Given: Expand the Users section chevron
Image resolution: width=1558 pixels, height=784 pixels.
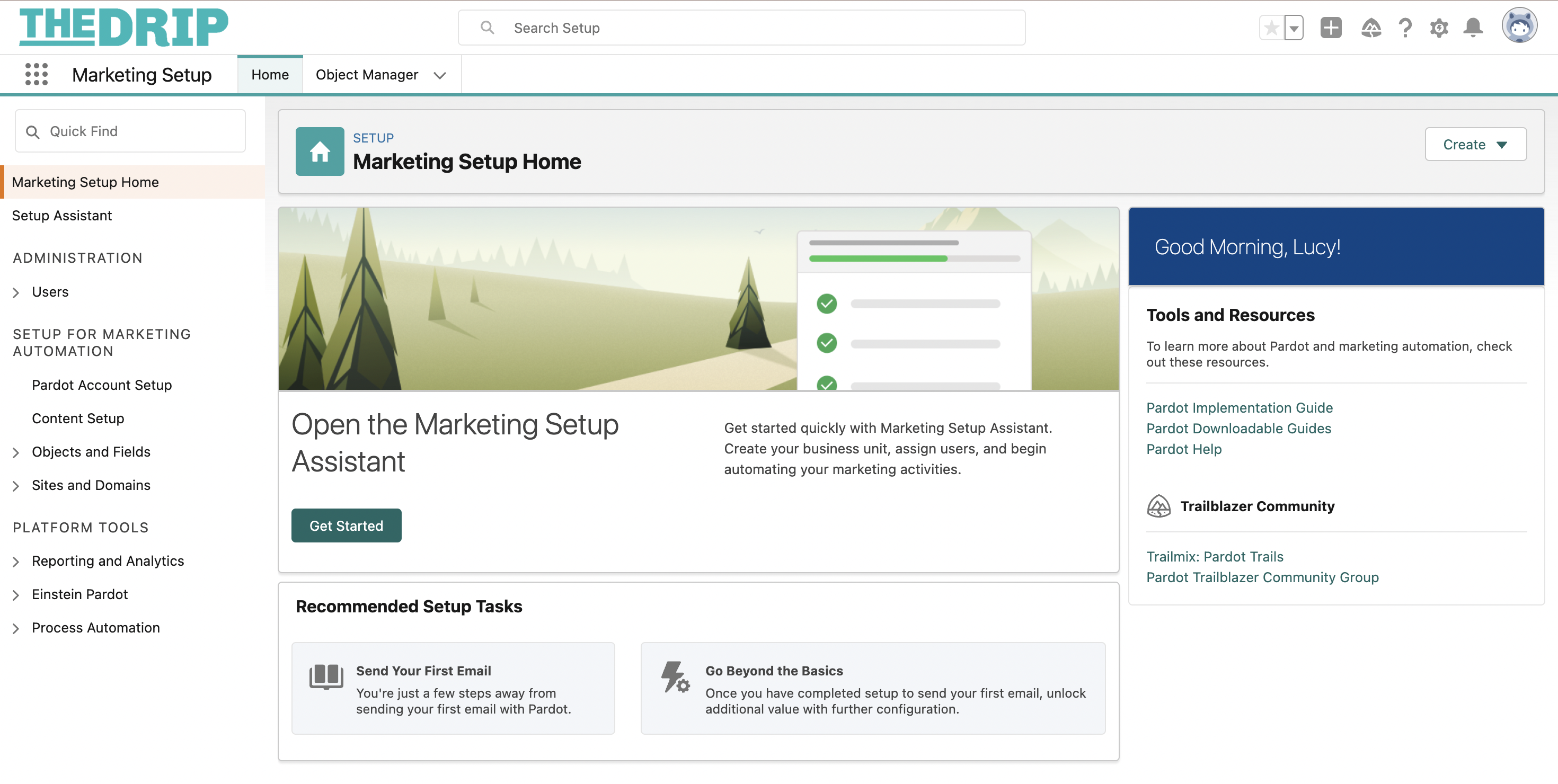Looking at the screenshot, I should (16, 292).
